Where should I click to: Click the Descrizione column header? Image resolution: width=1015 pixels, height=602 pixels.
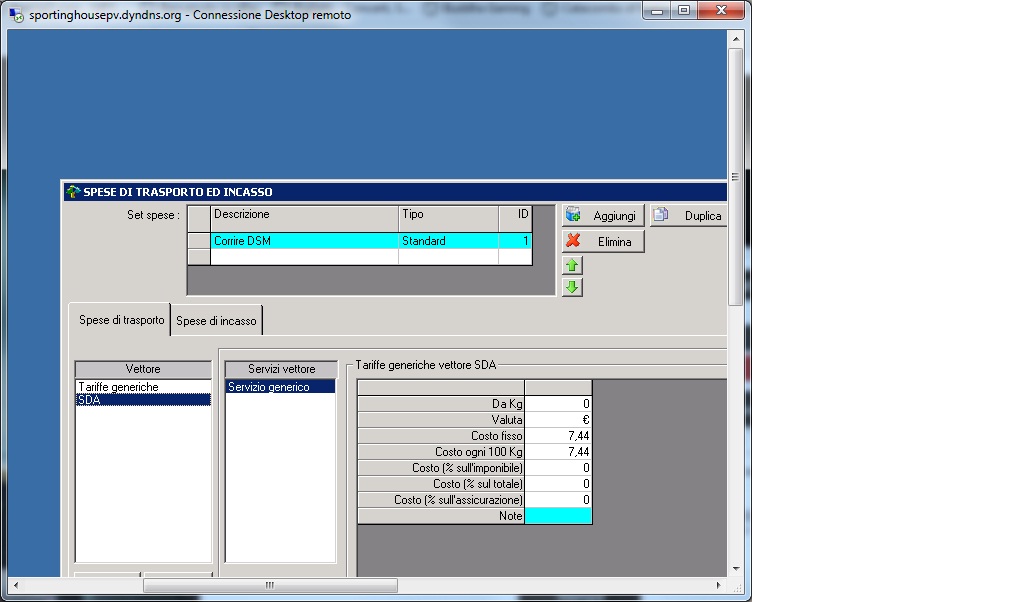[x=304, y=219]
